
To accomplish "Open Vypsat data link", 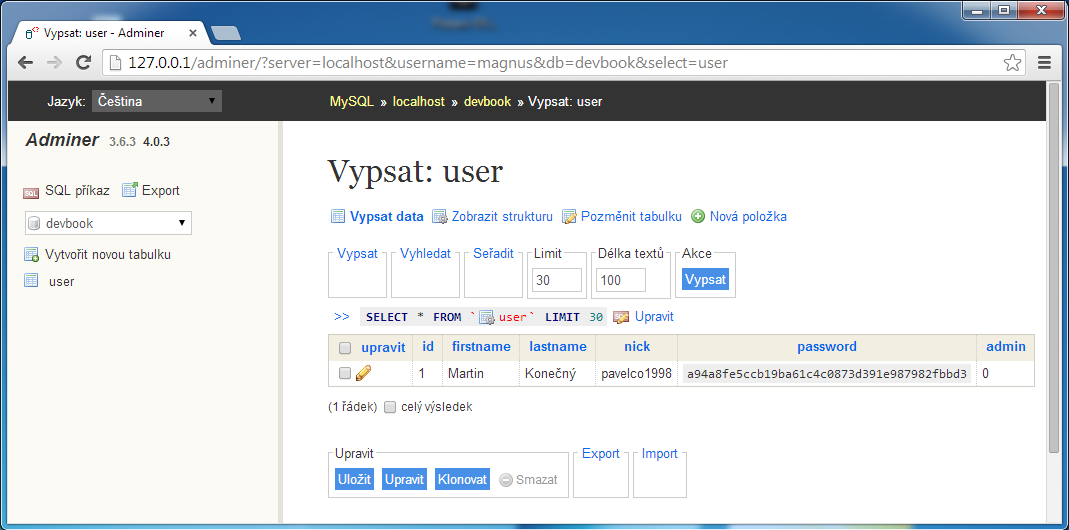I will tap(387, 216).
